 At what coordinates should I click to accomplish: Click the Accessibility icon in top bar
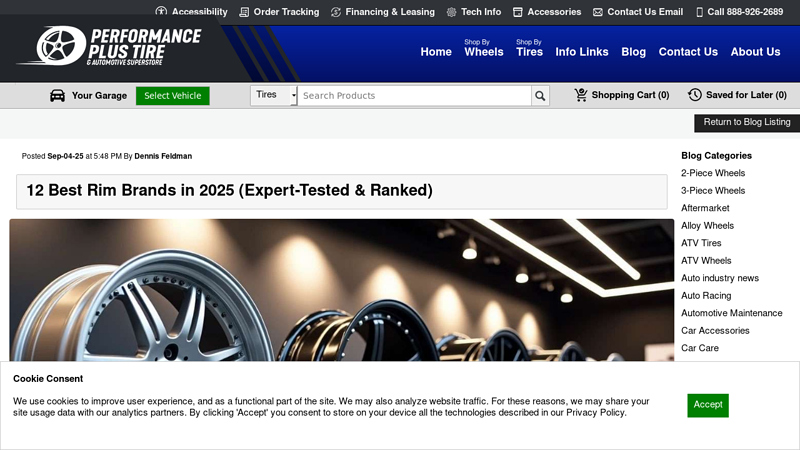[x=161, y=11]
